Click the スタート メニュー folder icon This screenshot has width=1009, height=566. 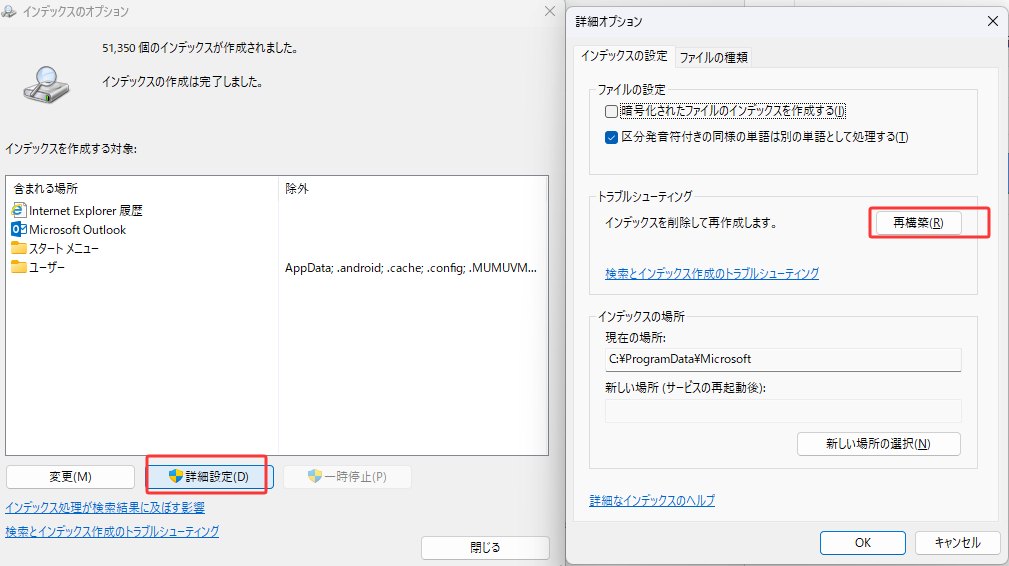tap(19, 248)
